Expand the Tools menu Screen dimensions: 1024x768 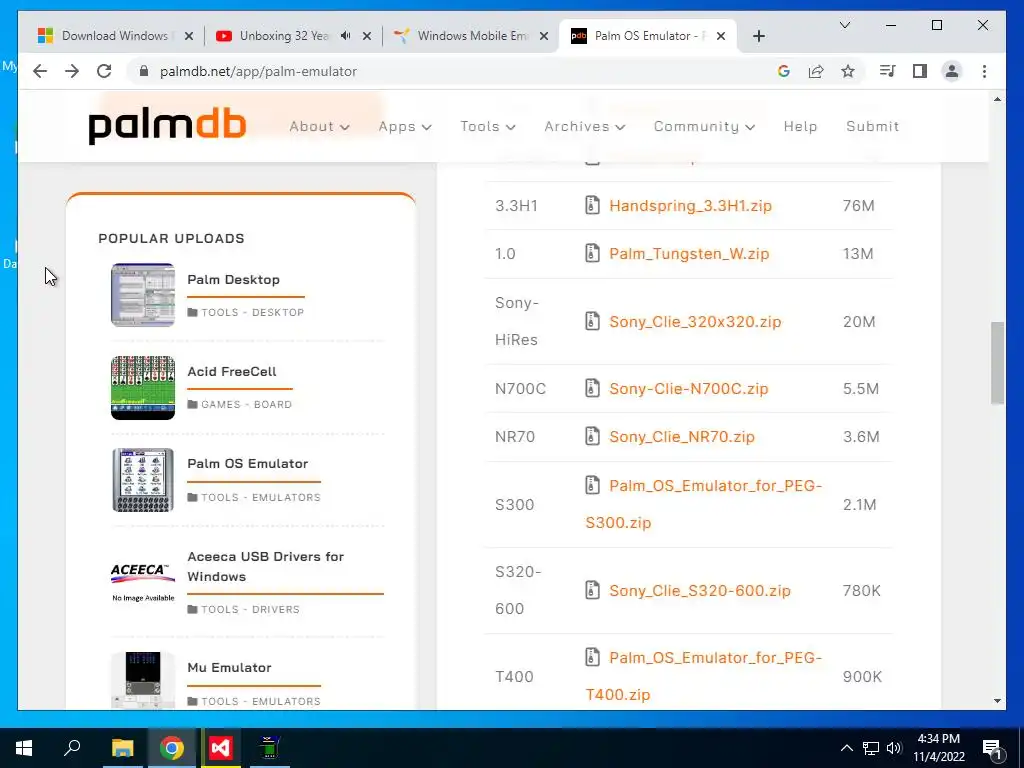click(488, 126)
